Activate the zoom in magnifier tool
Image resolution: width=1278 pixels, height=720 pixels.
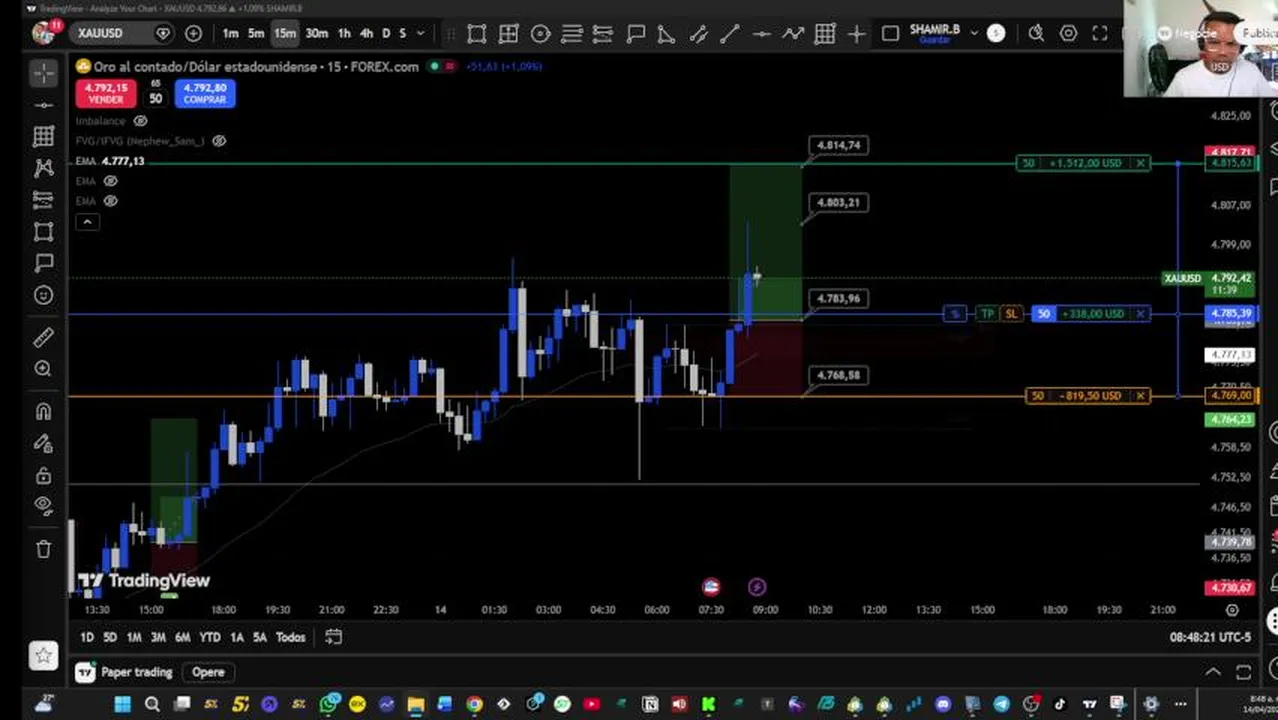43,369
